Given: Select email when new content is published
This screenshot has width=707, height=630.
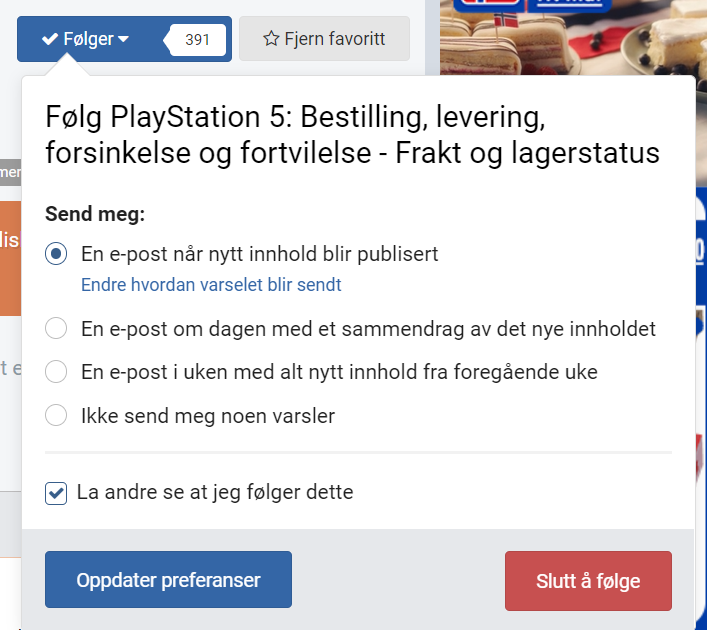Looking at the screenshot, I should (57, 254).
